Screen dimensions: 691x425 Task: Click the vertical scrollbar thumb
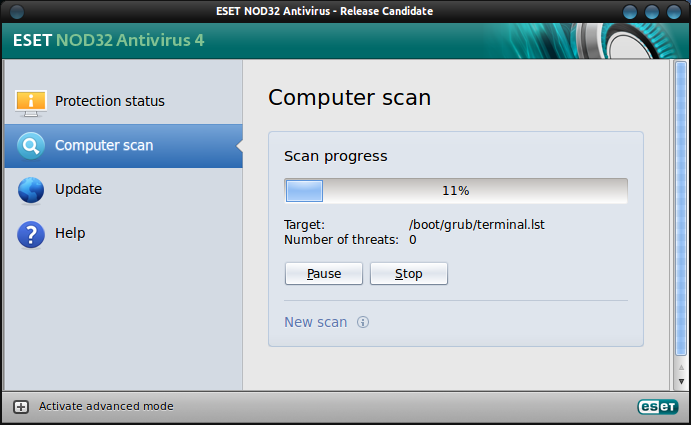tap(681, 209)
